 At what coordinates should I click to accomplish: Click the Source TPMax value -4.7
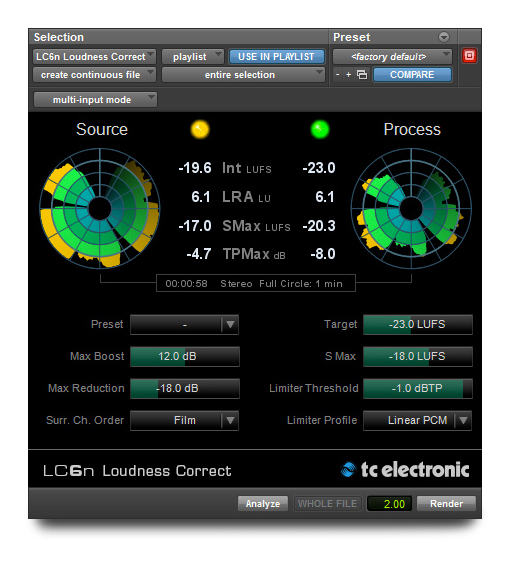tap(199, 254)
